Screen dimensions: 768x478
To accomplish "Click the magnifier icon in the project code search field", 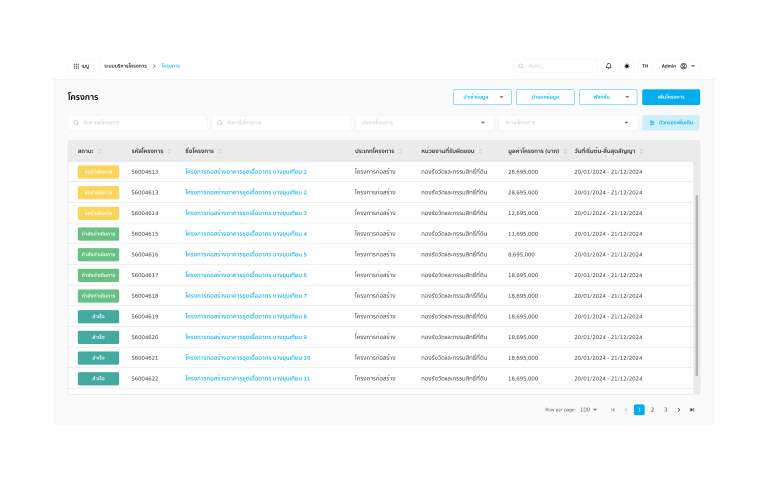I will point(76,123).
